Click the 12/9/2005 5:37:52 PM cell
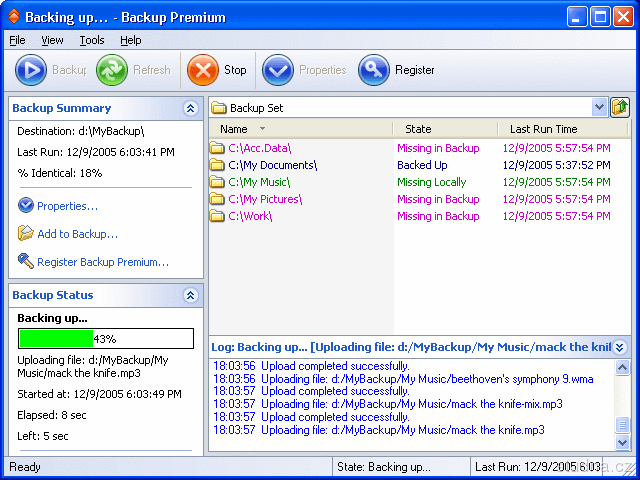This screenshot has width=640, height=480. tap(556, 165)
